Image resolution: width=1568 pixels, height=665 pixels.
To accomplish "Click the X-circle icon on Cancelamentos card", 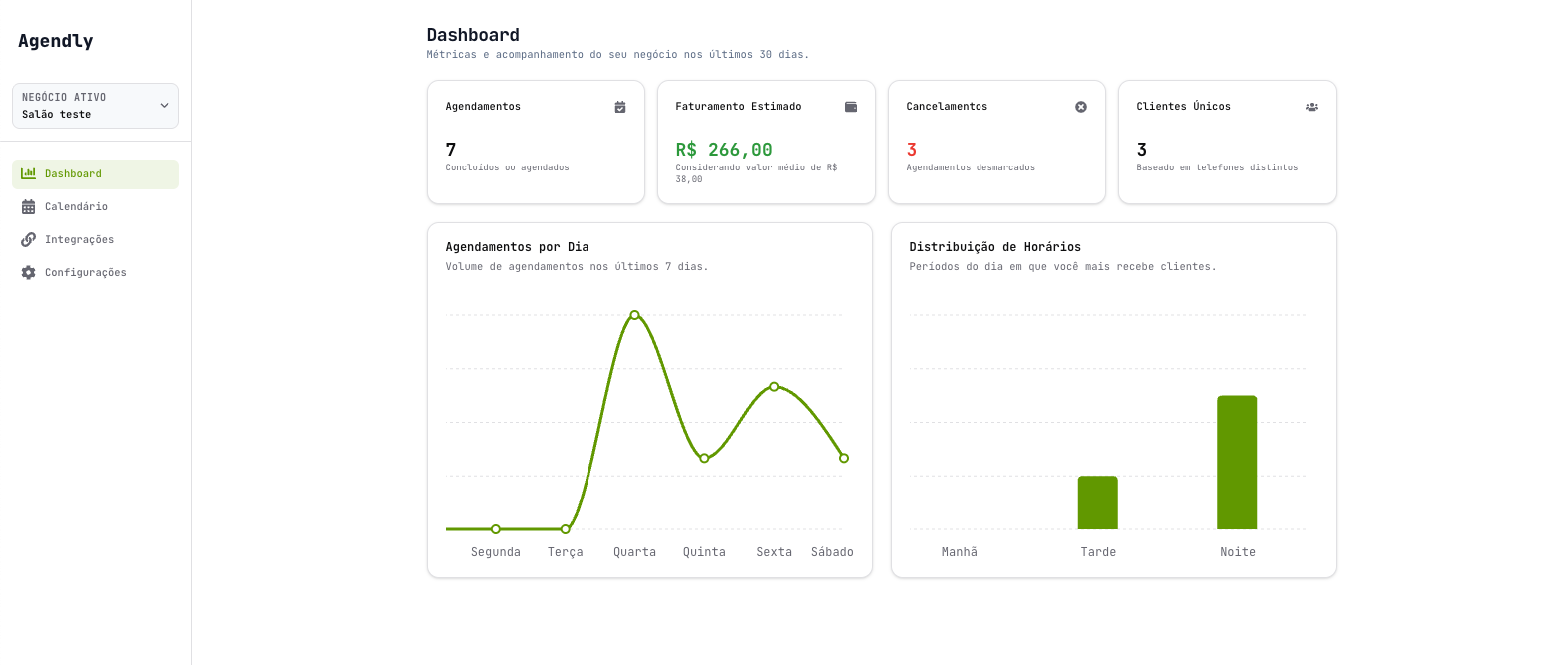I will 1081,107.
